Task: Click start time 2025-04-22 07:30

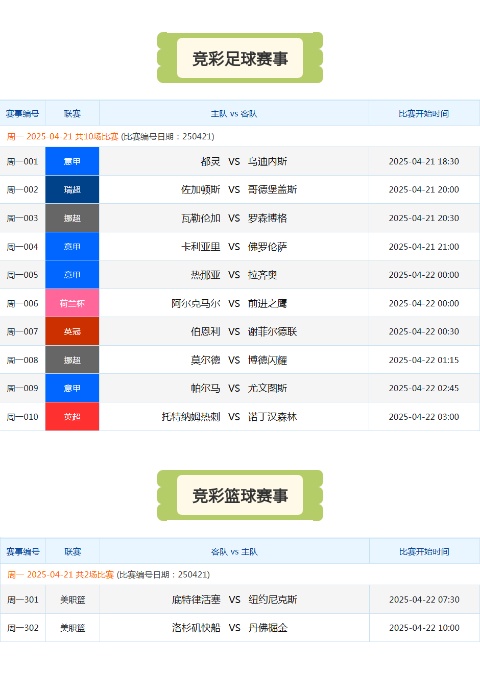Action: (x=424, y=600)
